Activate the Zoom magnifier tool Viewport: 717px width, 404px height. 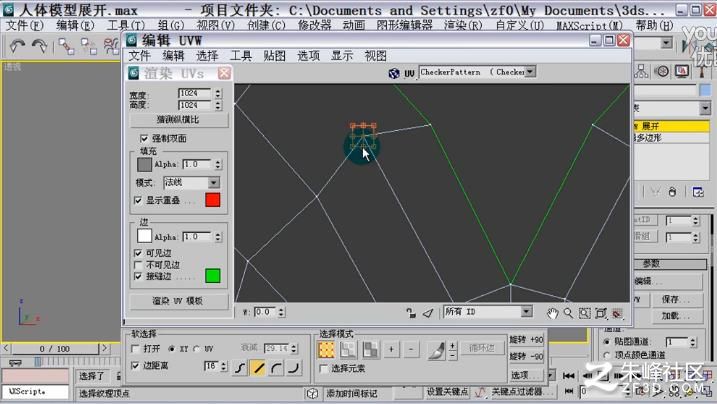click(x=568, y=313)
